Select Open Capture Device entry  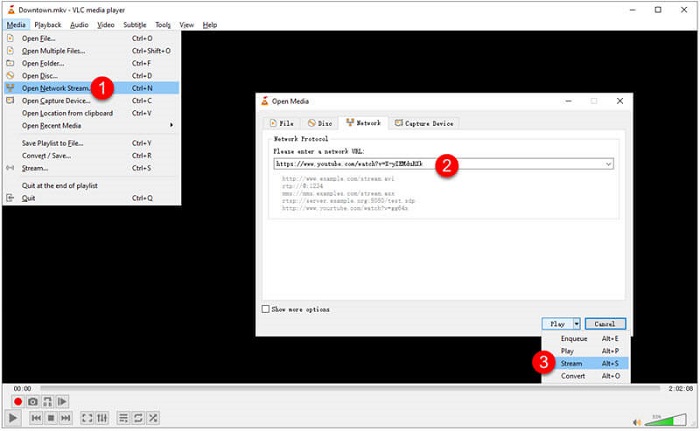[92, 101]
